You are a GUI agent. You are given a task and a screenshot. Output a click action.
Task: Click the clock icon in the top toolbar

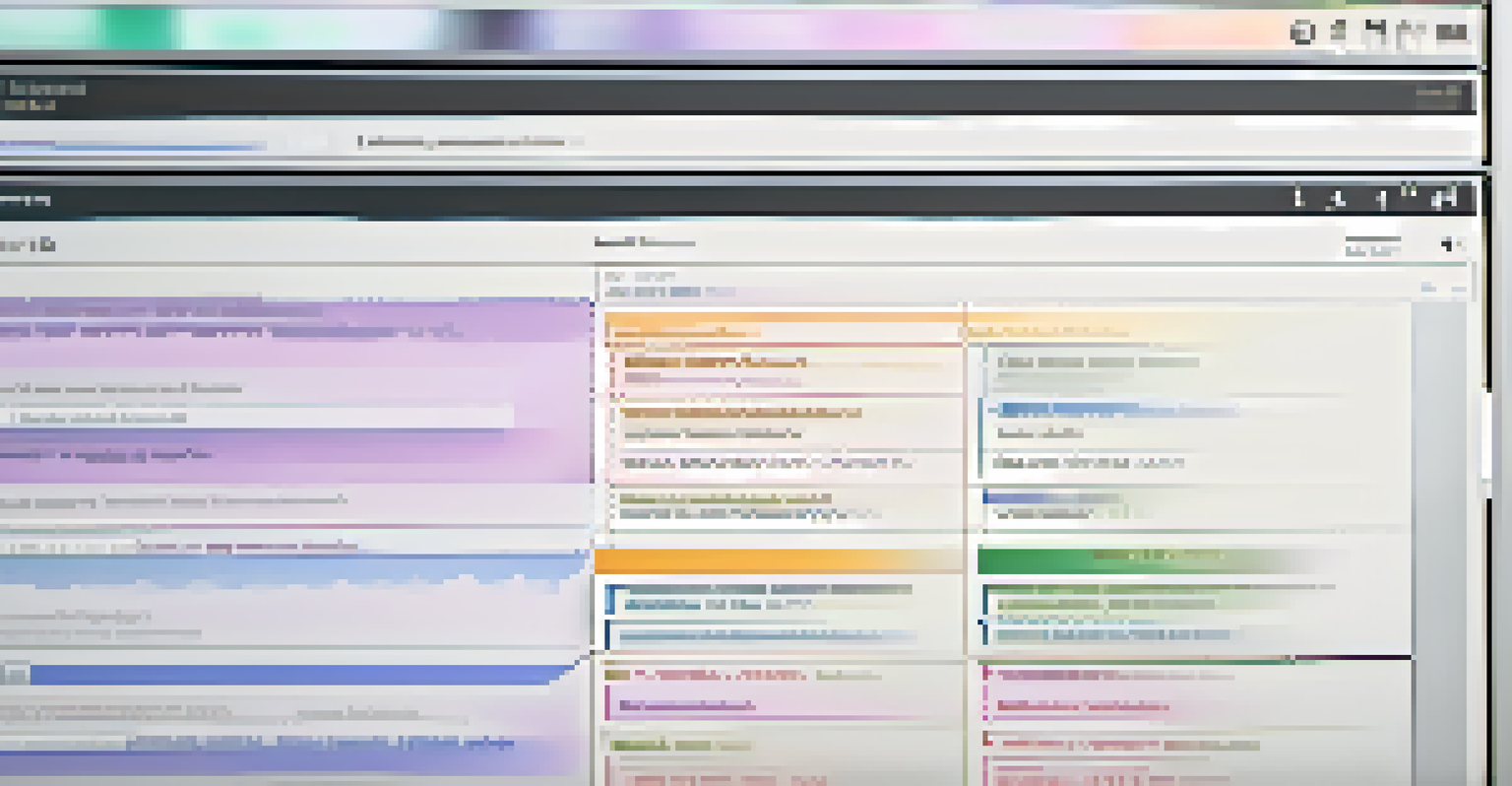1299,32
